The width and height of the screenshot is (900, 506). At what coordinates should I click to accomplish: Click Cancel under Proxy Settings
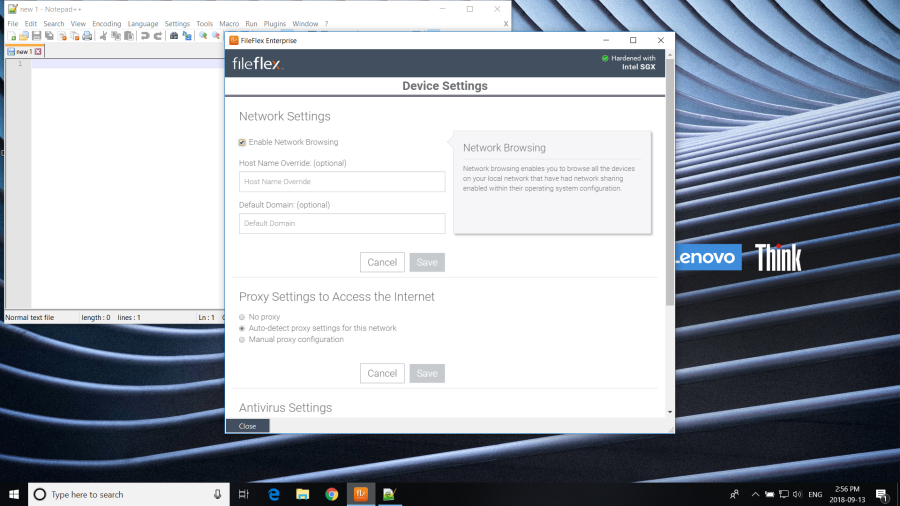[x=382, y=373]
